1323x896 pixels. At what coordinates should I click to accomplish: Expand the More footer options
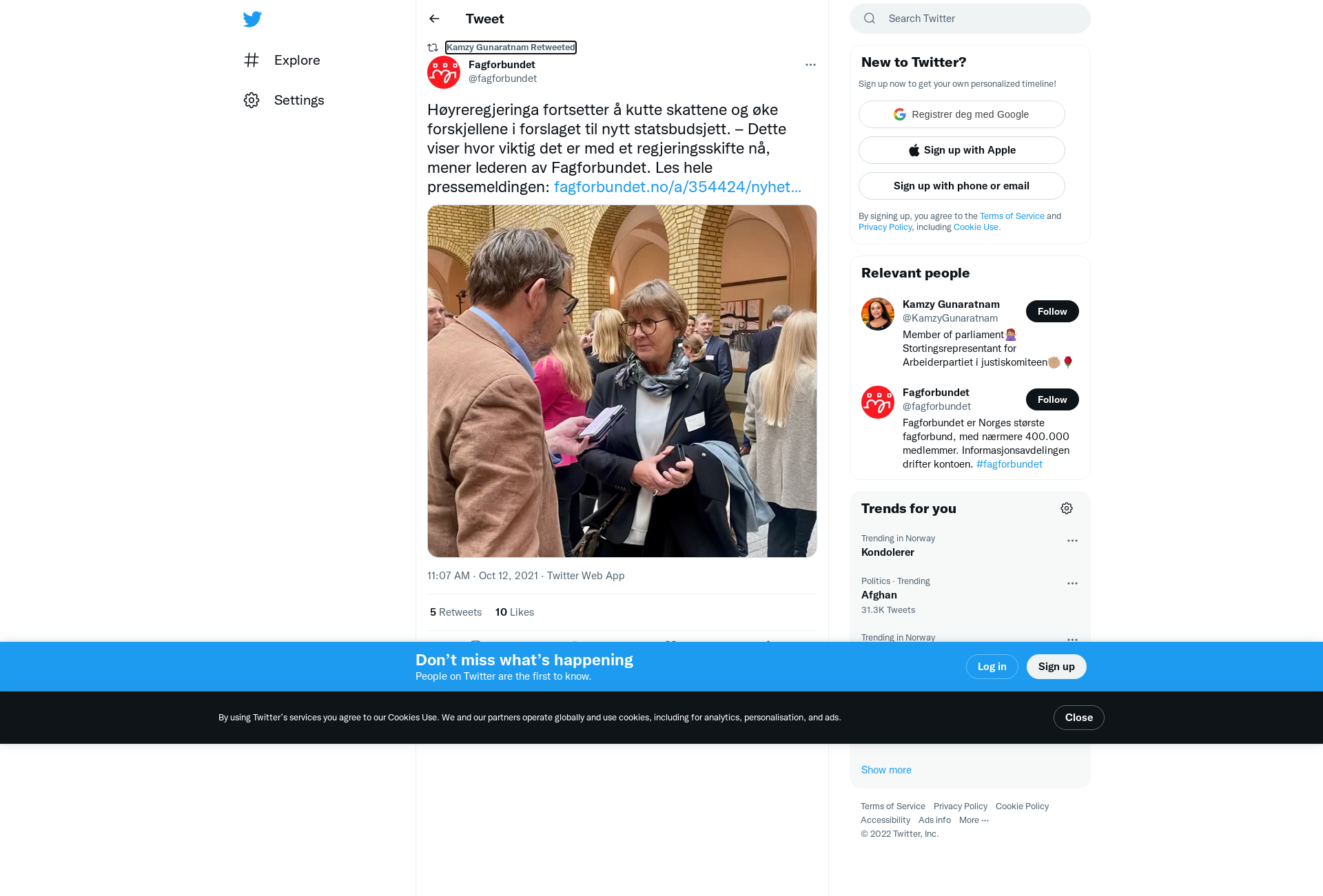pyautogui.click(x=974, y=820)
